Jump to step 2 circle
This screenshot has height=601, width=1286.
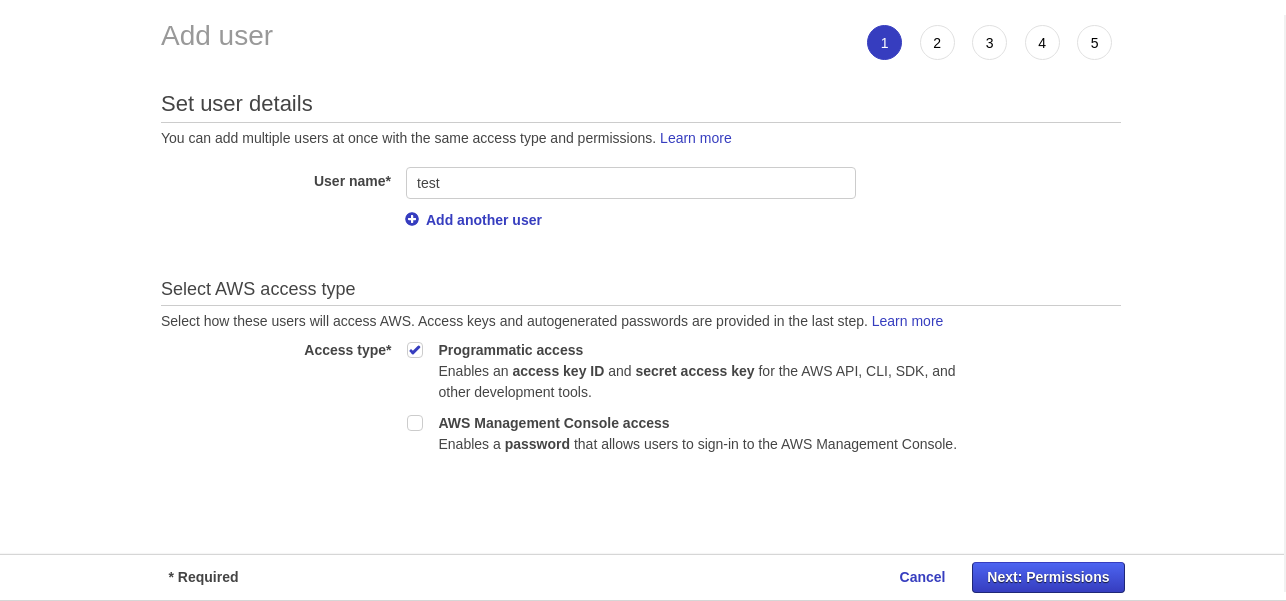[937, 43]
